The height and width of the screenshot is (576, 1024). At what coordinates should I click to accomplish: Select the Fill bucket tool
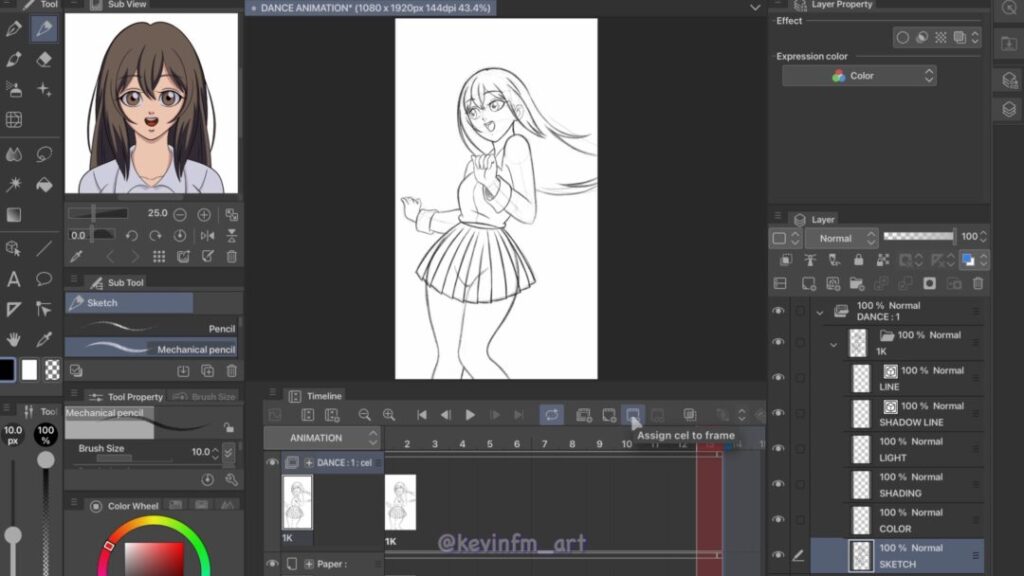(44, 185)
